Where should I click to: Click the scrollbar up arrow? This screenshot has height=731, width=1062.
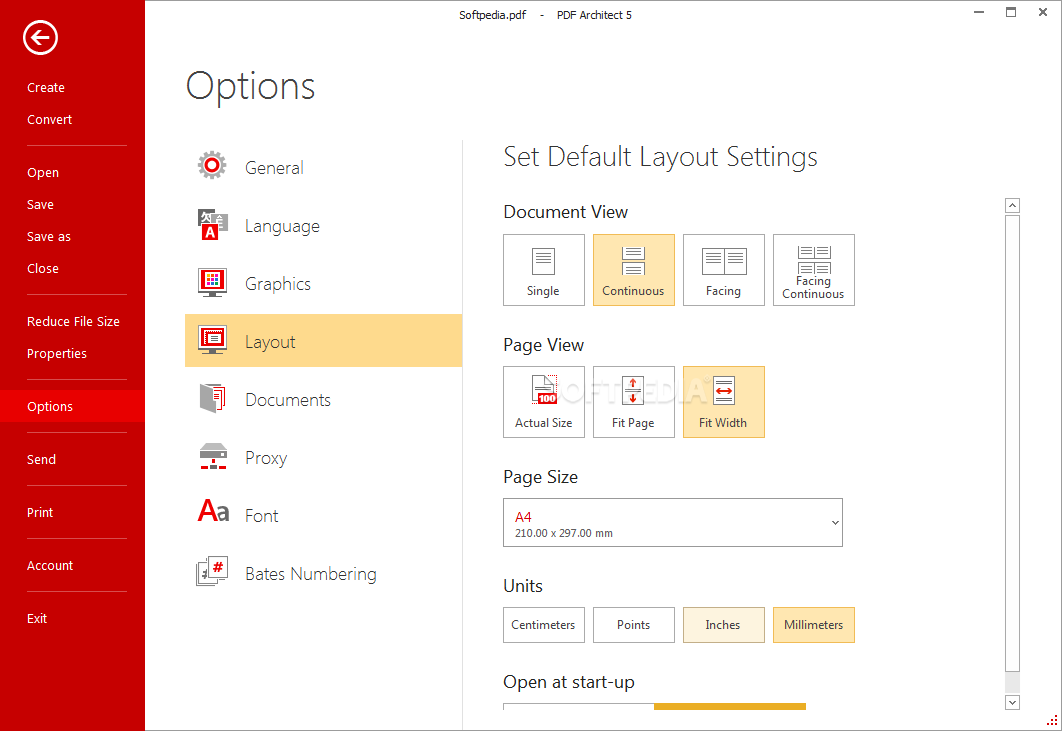(1012, 205)
